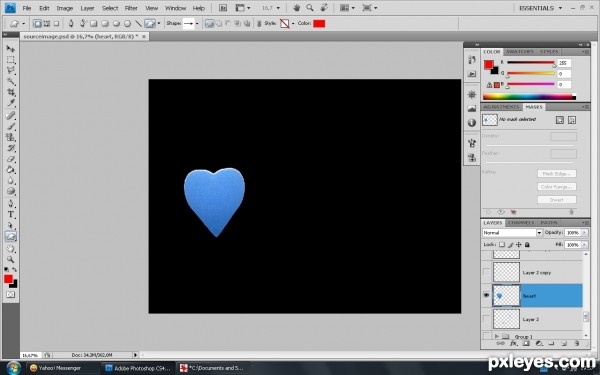The height and width of the screenshot is (375, 600).
Task: Select the Paint Bucket tool
Action: pos(11,170)
